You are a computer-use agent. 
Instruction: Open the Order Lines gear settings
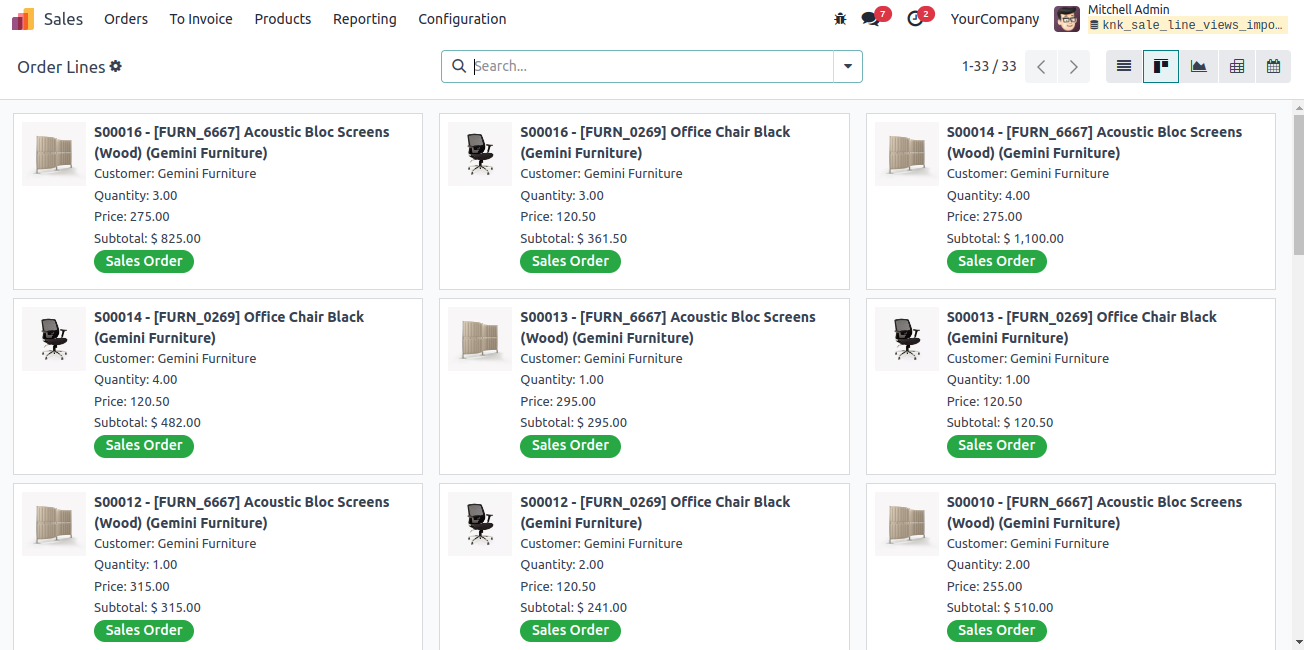[116, 66]
